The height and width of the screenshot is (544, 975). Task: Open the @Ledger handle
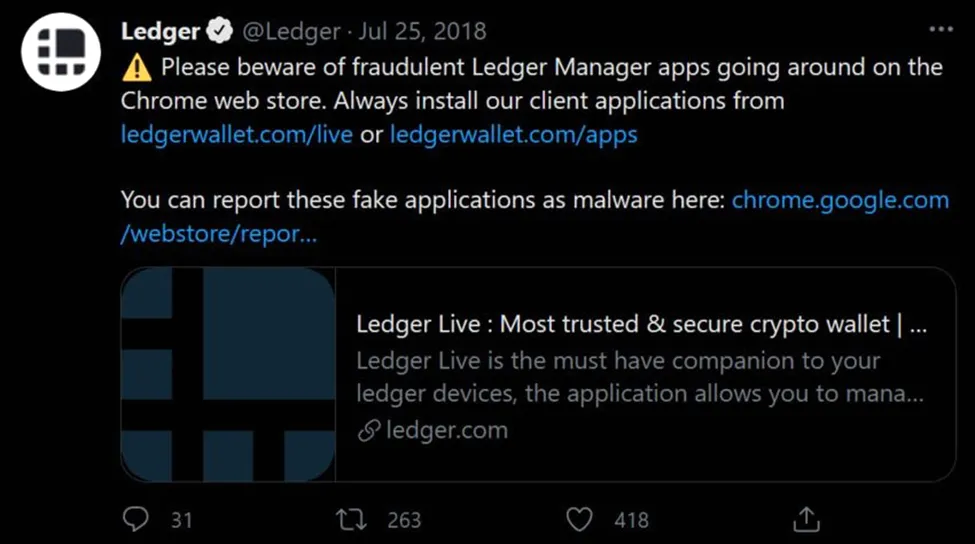coord(291,31)
